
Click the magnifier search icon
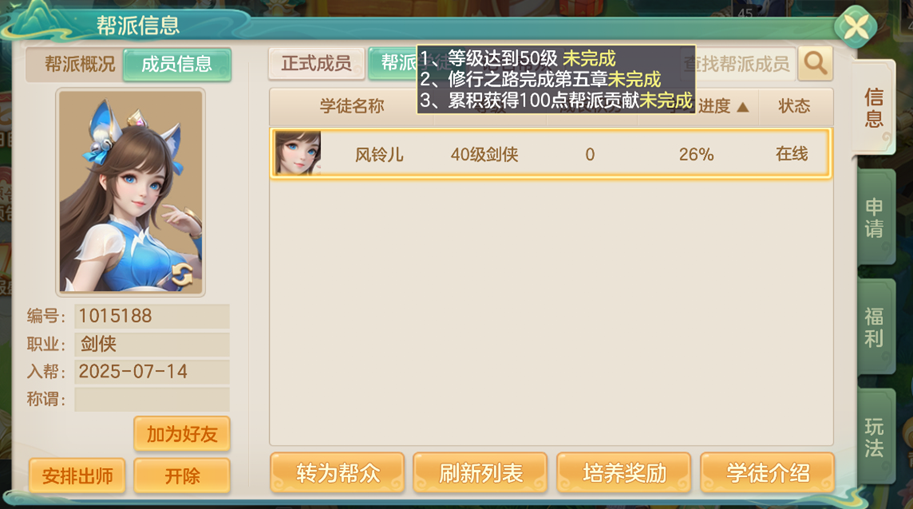(x=815, y=63)
